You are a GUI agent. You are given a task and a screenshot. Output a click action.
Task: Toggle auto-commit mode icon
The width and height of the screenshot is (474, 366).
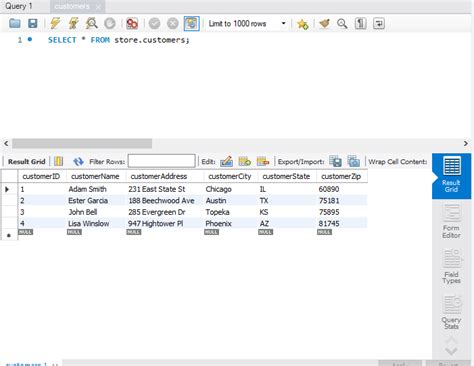(x=192, y=23)
